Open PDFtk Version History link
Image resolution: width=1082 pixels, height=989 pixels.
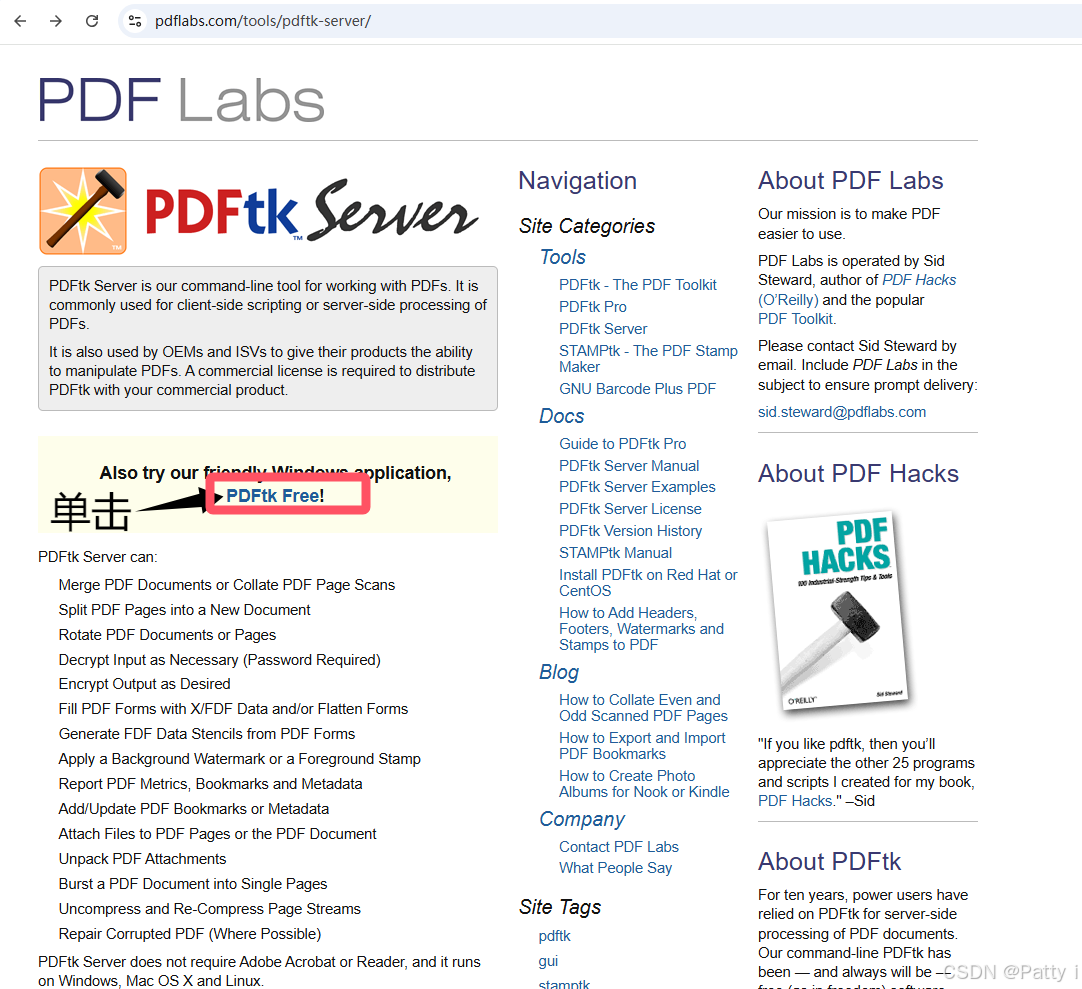(631, 531)
